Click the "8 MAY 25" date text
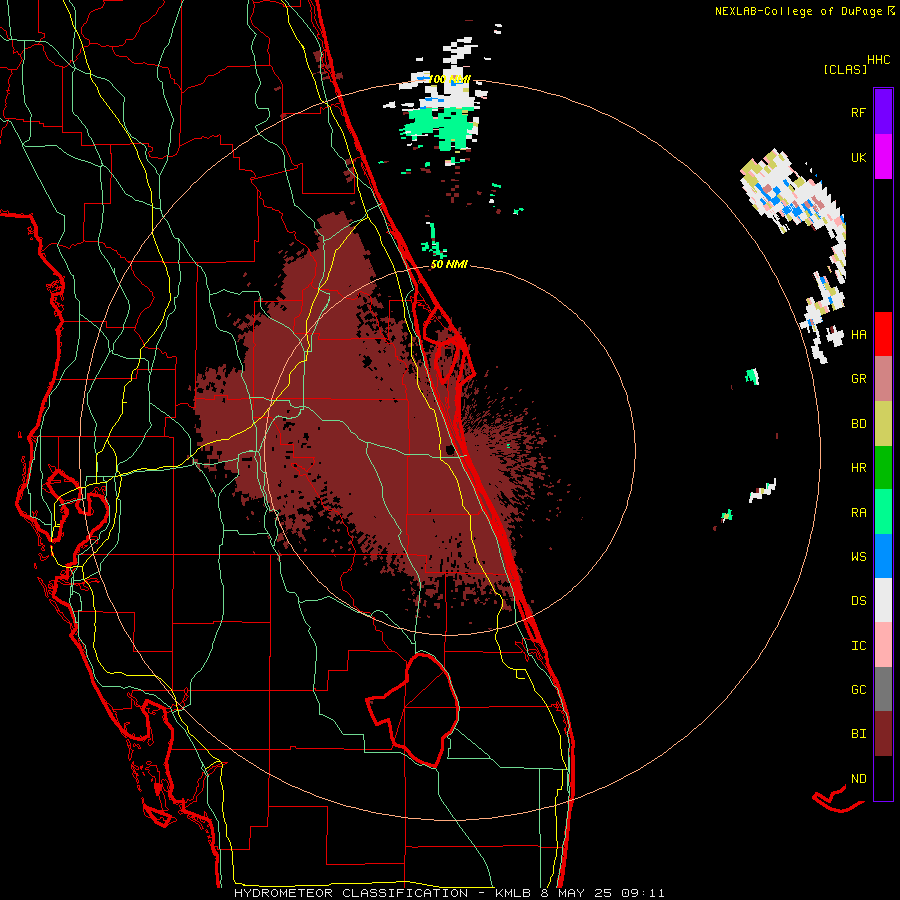 tap(575, 893)
